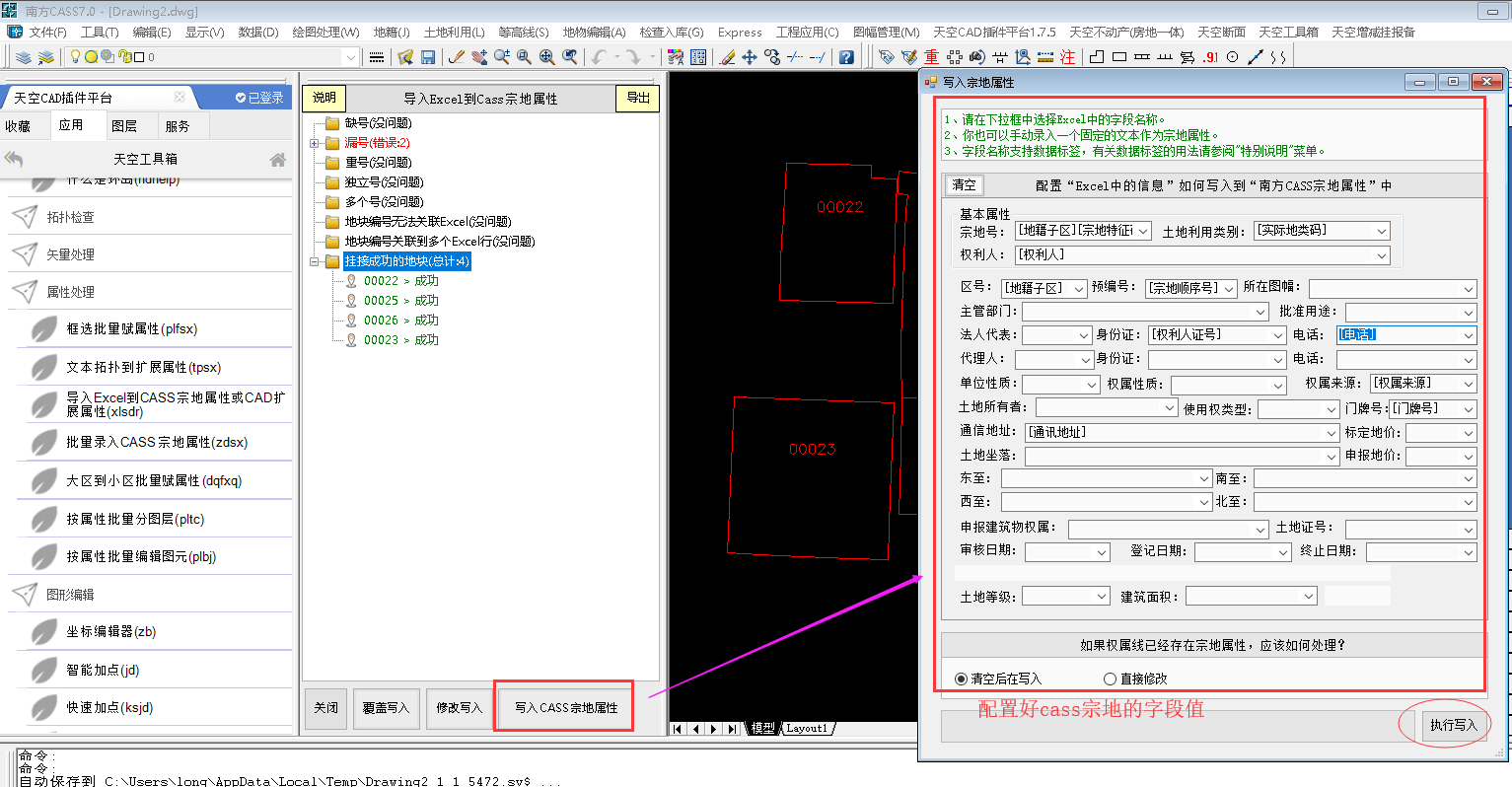Click the 执行写入 button

click(x=1453, y=725)
